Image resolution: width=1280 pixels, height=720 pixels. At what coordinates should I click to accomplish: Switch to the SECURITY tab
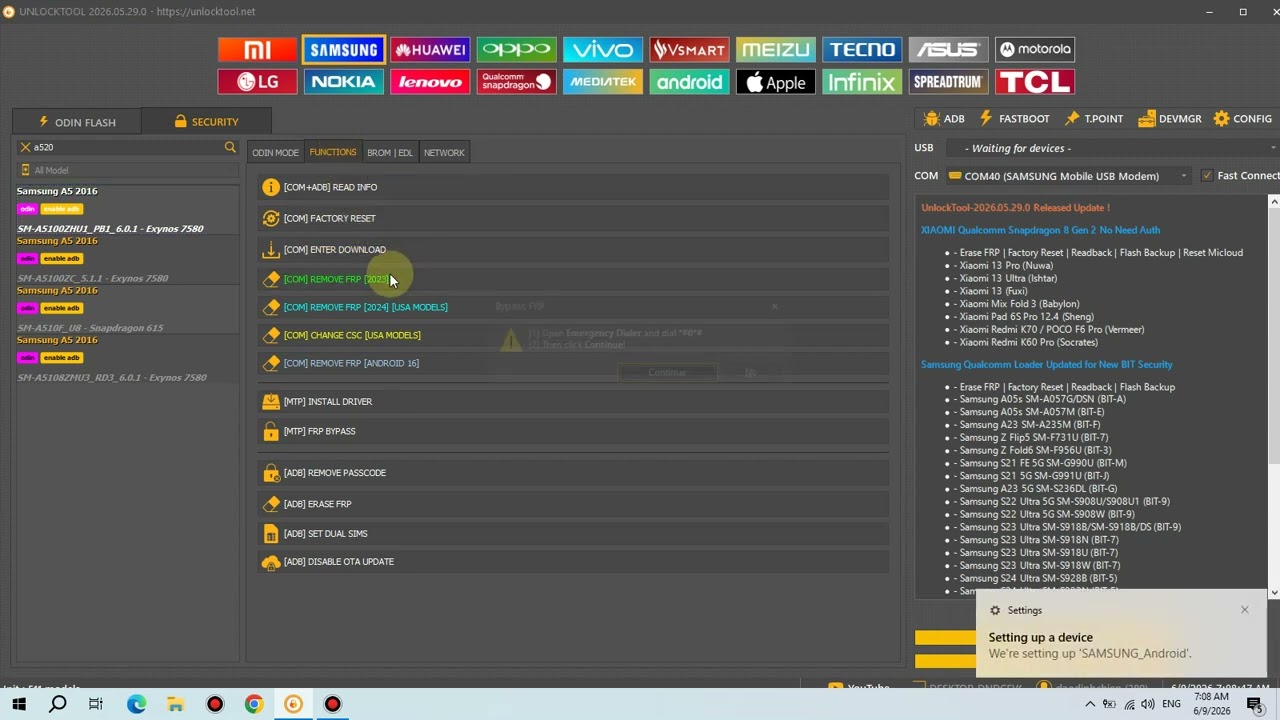click(x=206, y=122)
